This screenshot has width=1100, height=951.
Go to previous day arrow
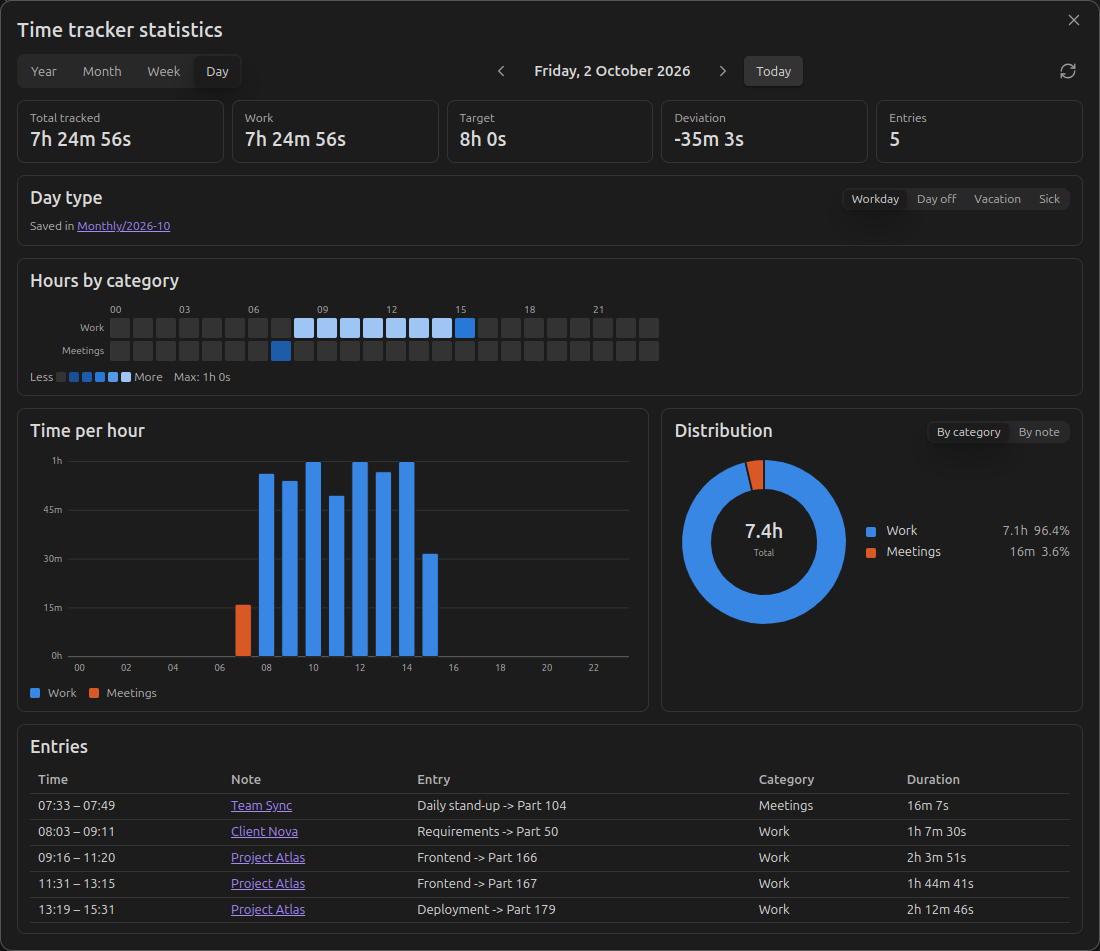point(501,72)
